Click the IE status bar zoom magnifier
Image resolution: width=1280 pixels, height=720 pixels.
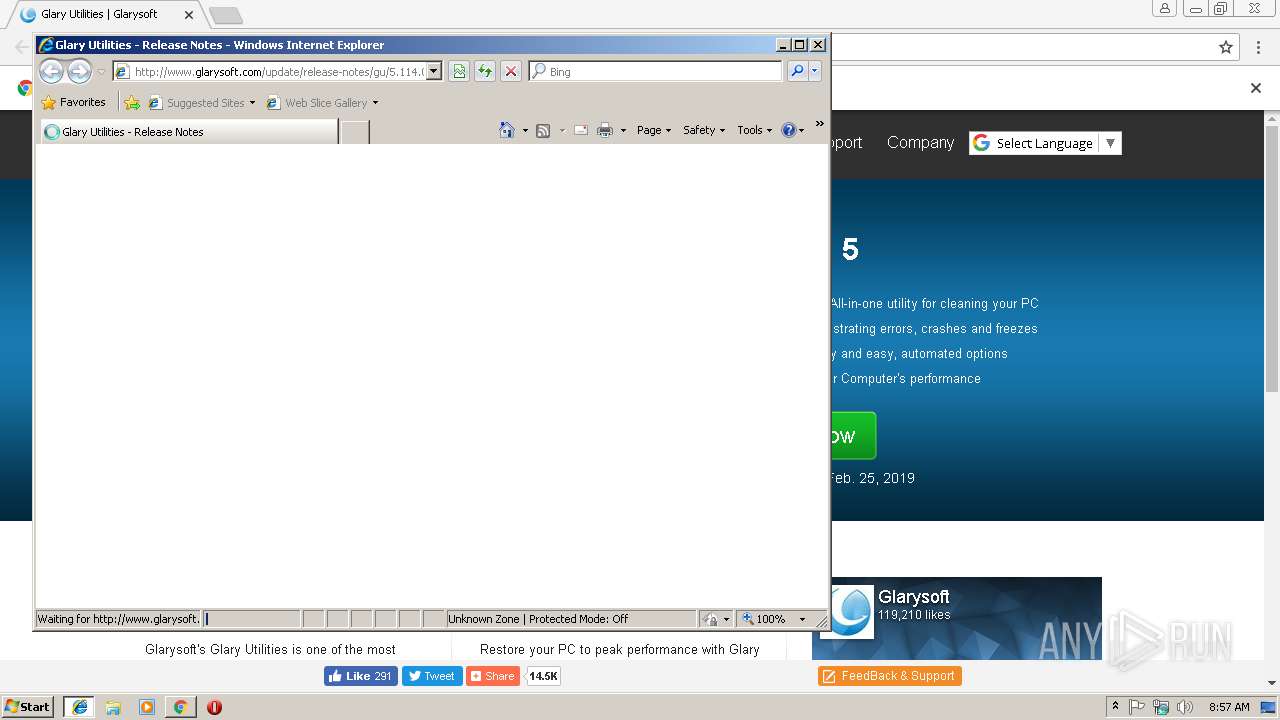tap(748, 619)
